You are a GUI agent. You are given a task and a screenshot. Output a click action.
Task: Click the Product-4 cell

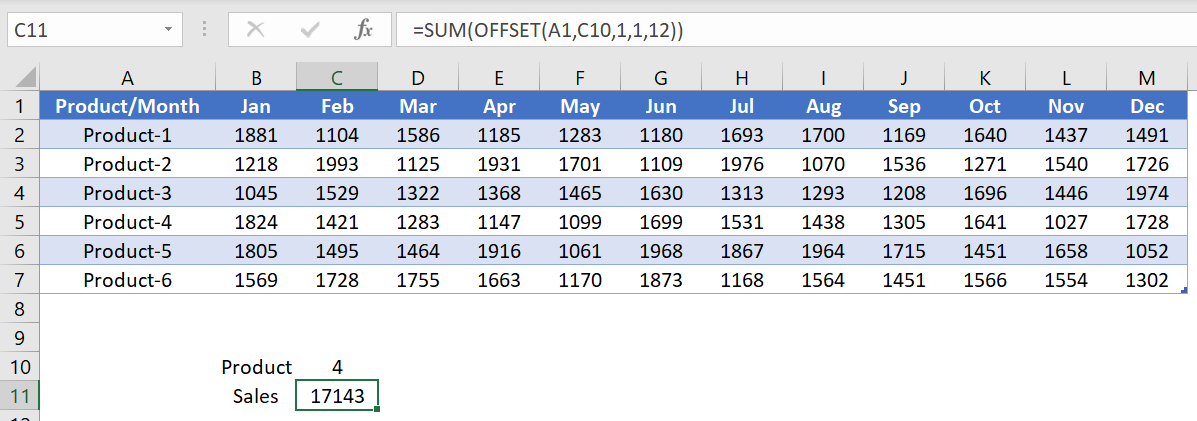click(127, 222)
